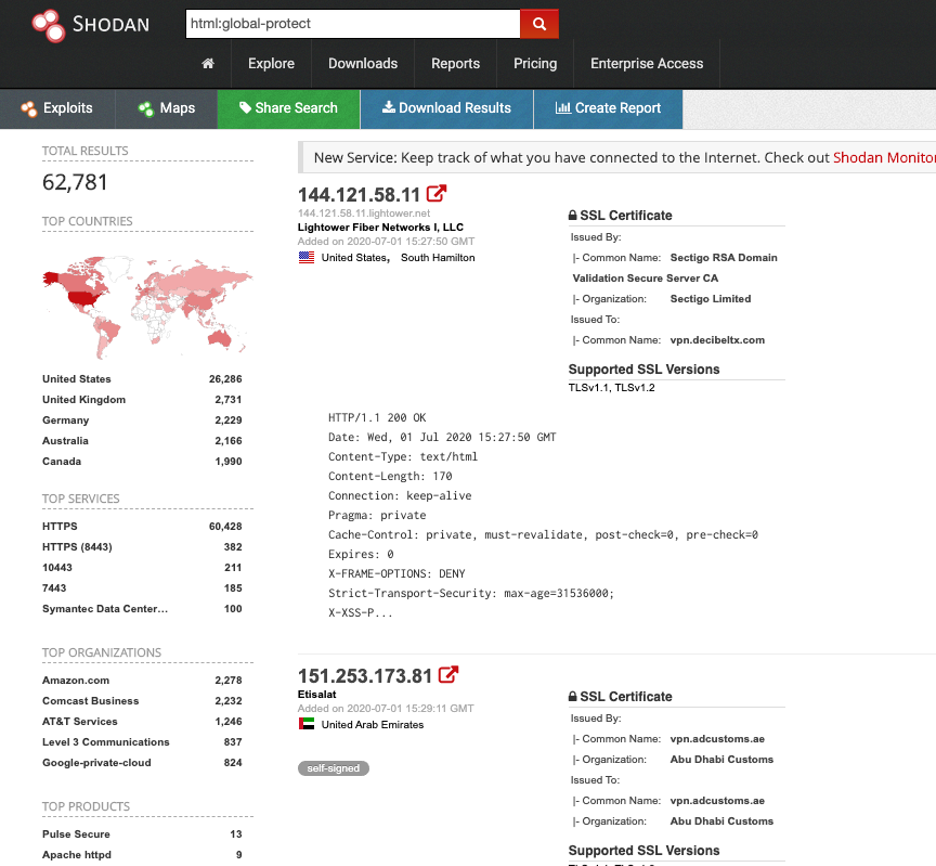936x866 pixels.
Task: Open the Downloads menu item
Action: click(363, 63)
